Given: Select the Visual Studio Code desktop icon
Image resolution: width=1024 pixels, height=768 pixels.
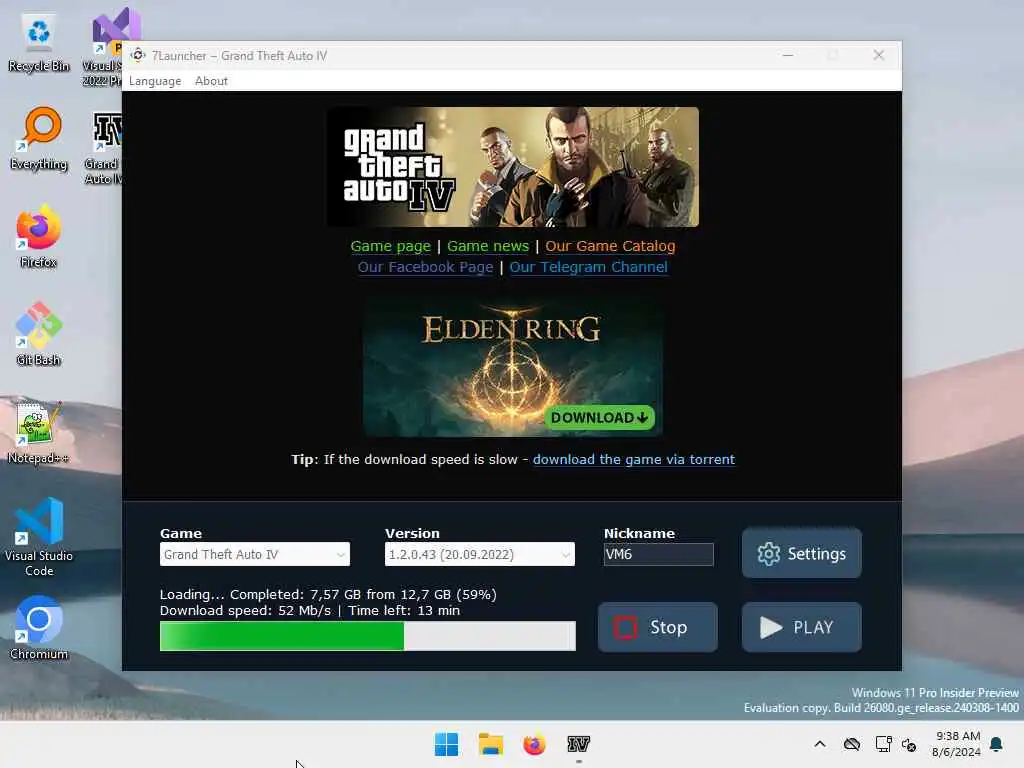Looking at the screenshot, I should click(39, 537).
